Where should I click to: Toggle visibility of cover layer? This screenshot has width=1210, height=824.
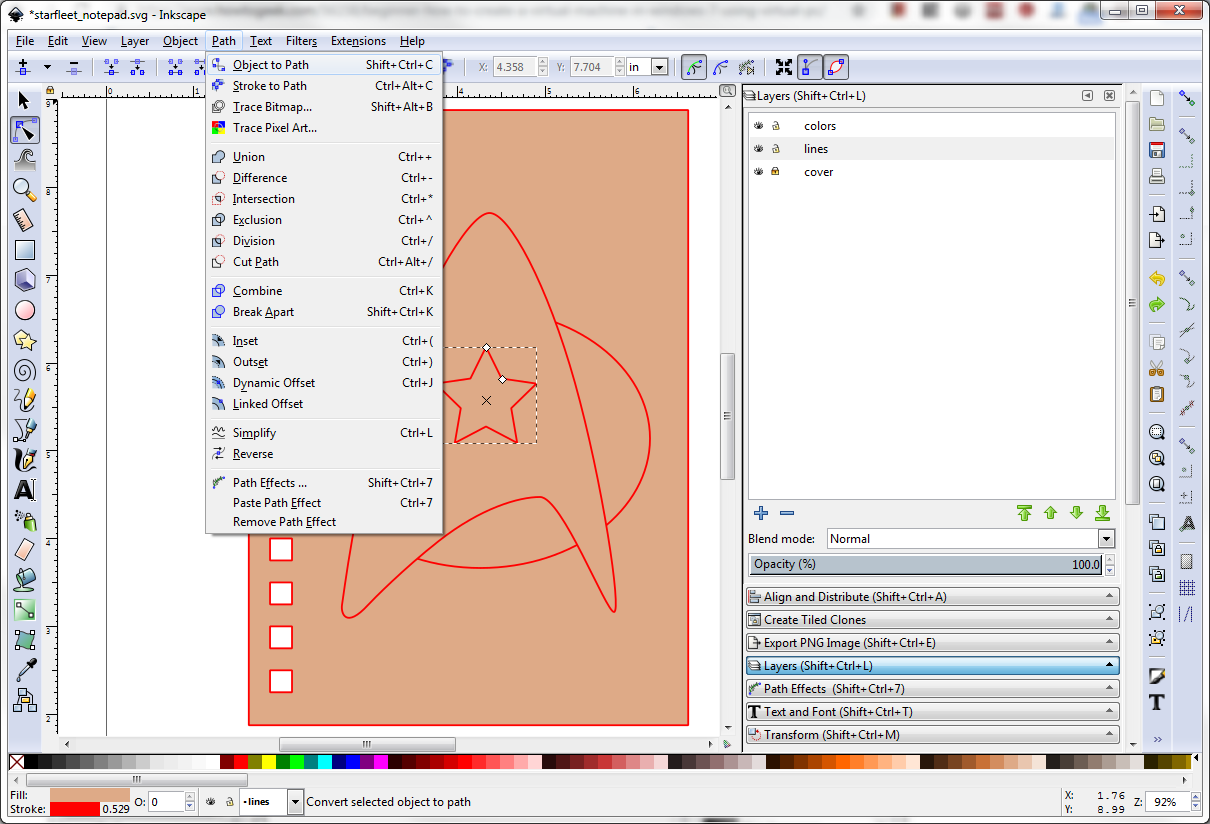pos(759,172)
